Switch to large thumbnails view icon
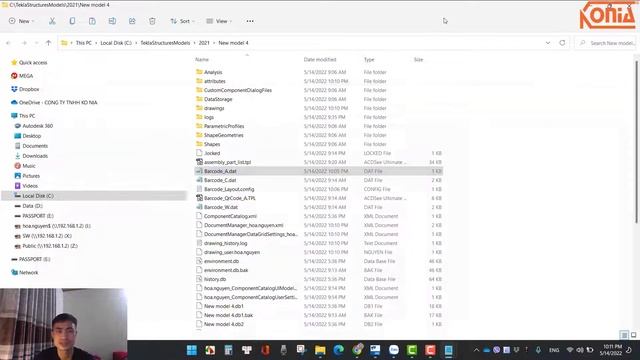Viewport: 640px width, 360px height. tap(633, 335)
